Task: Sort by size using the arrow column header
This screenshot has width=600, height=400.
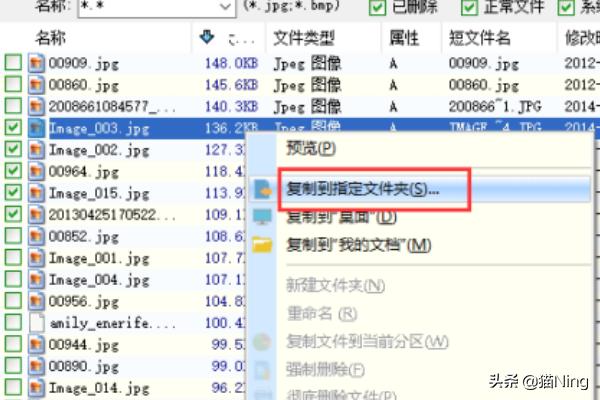Action: click(x=208, y=38)
